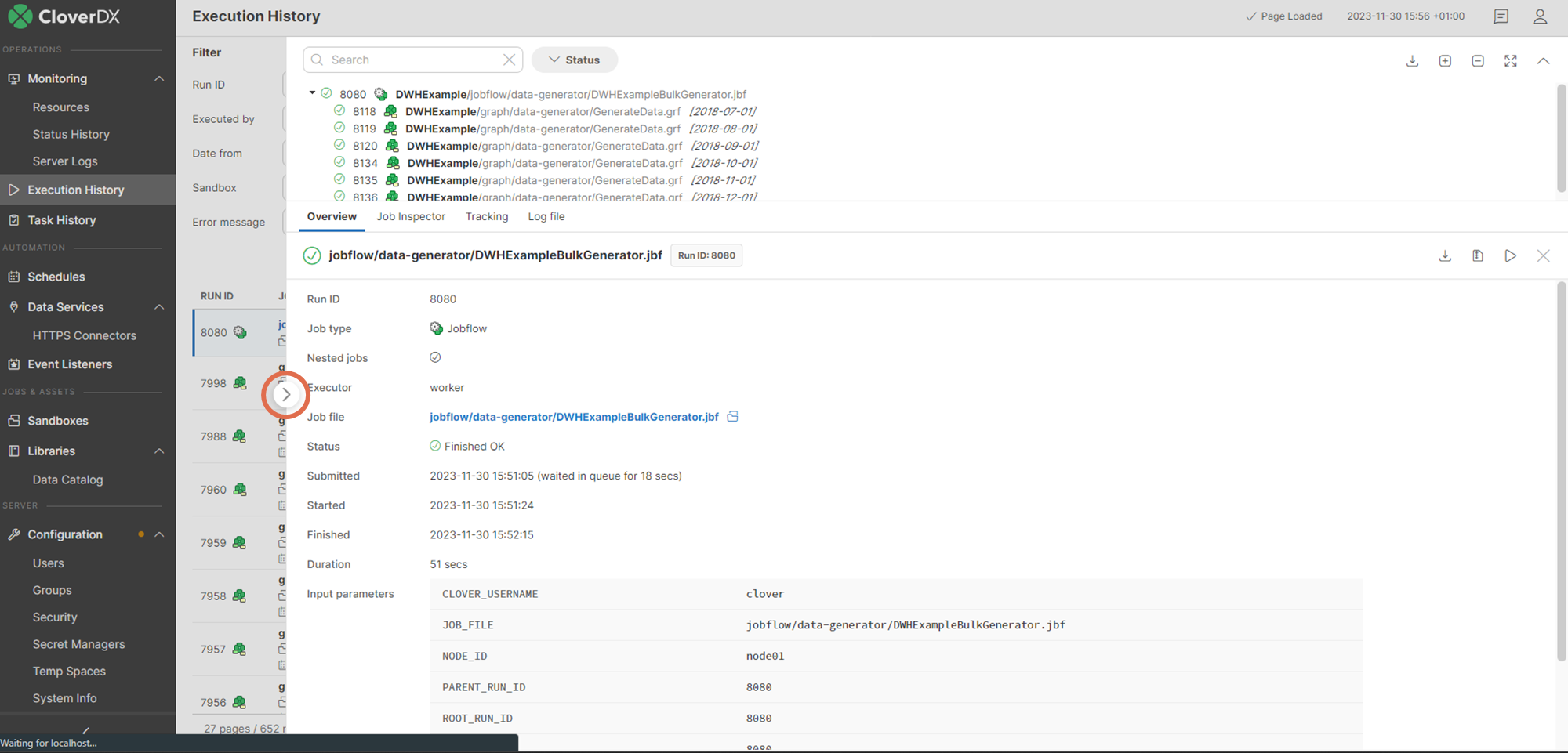Clear the search field with X
1568x753 pixels.
click(509, 60)
